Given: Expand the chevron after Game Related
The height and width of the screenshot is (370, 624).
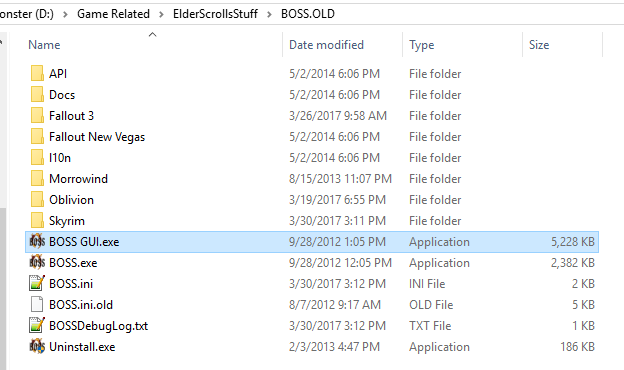Looking at the screenshot, I should (x=161, y=14).
